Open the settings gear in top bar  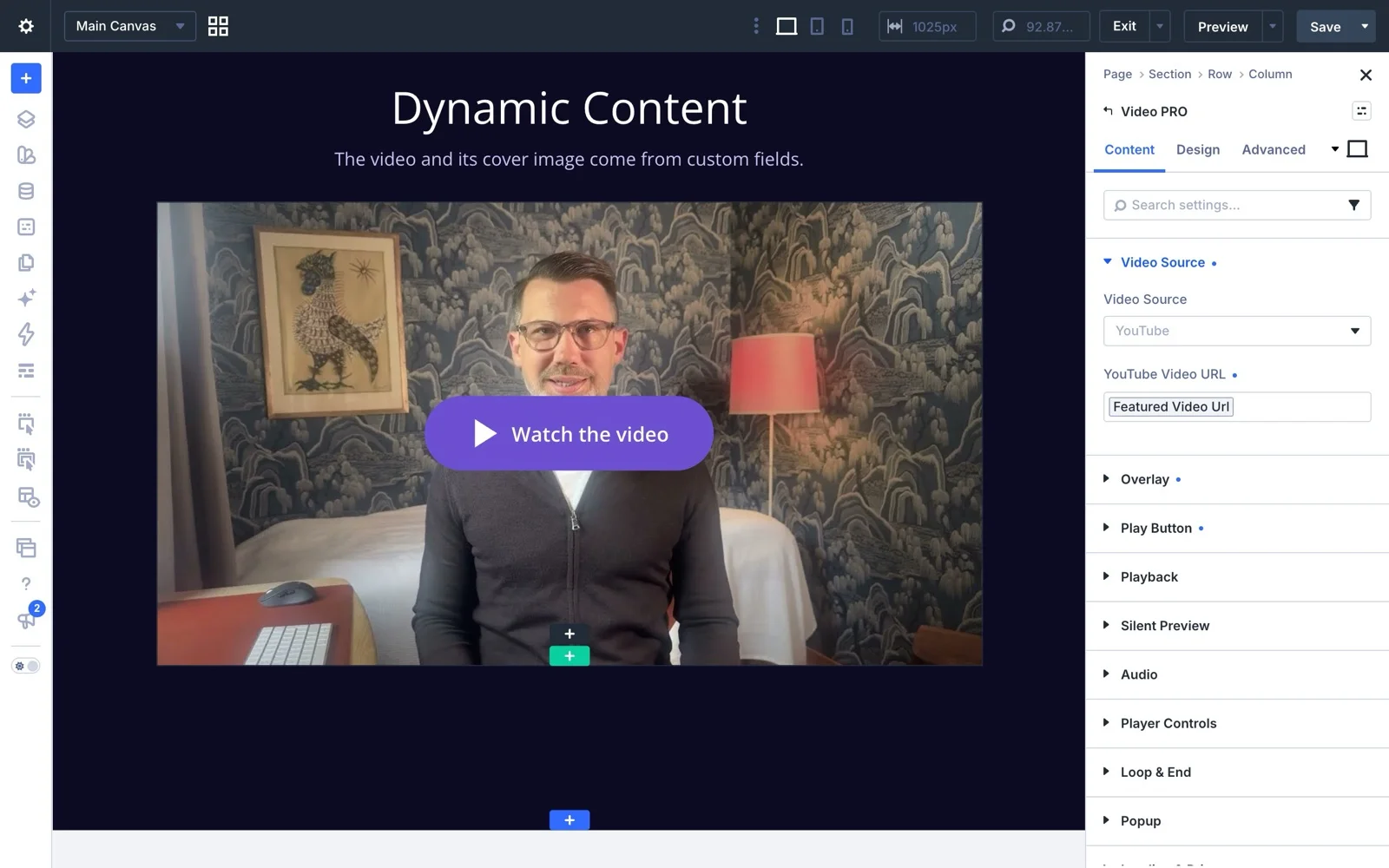pos(26,26)
